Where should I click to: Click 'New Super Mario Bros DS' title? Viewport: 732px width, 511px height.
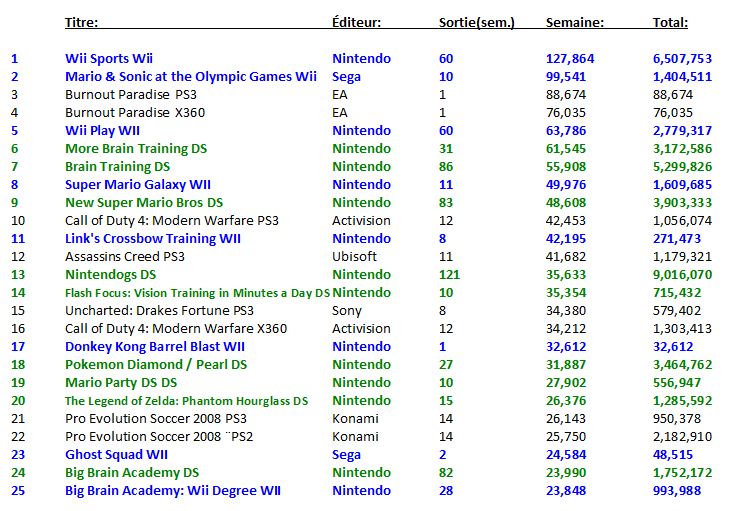click(144, 203)
